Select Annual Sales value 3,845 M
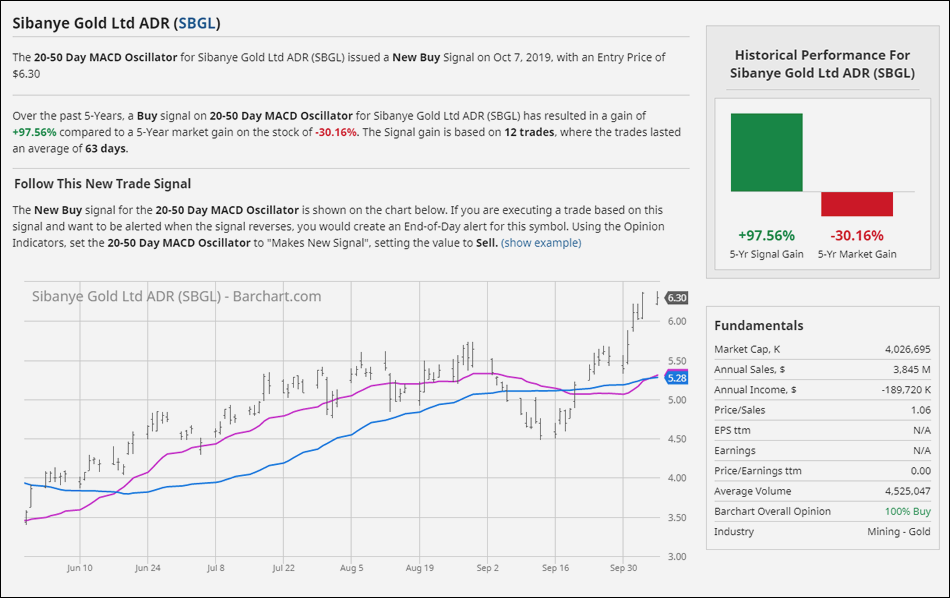The image size is (950, 598). coord(912,370)
